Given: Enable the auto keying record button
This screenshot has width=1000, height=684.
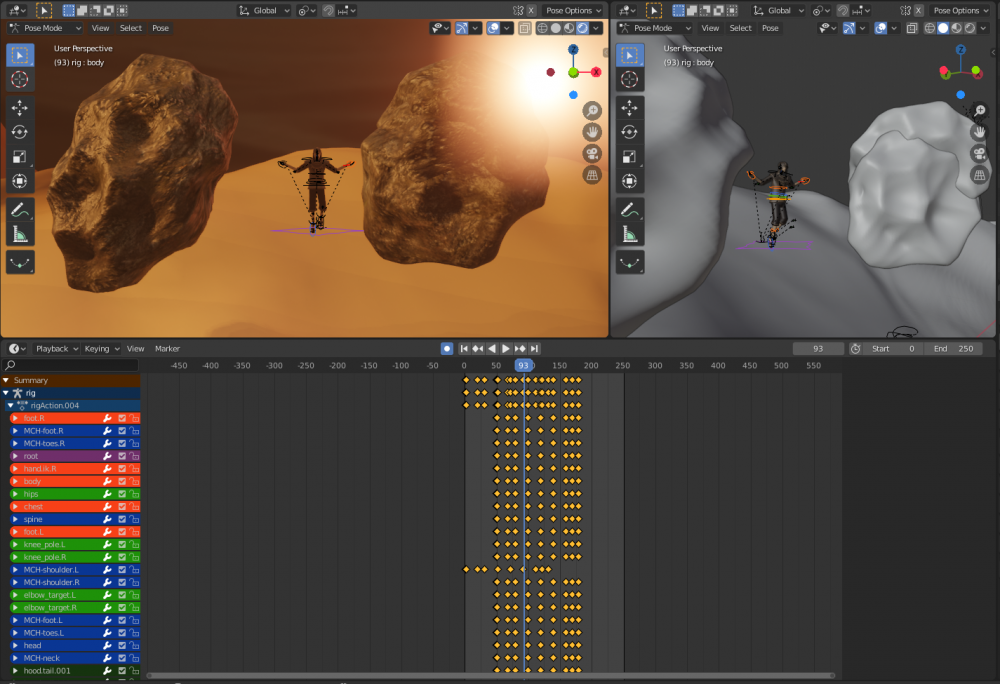Looking at the screenshot, I should click(447, 348).
